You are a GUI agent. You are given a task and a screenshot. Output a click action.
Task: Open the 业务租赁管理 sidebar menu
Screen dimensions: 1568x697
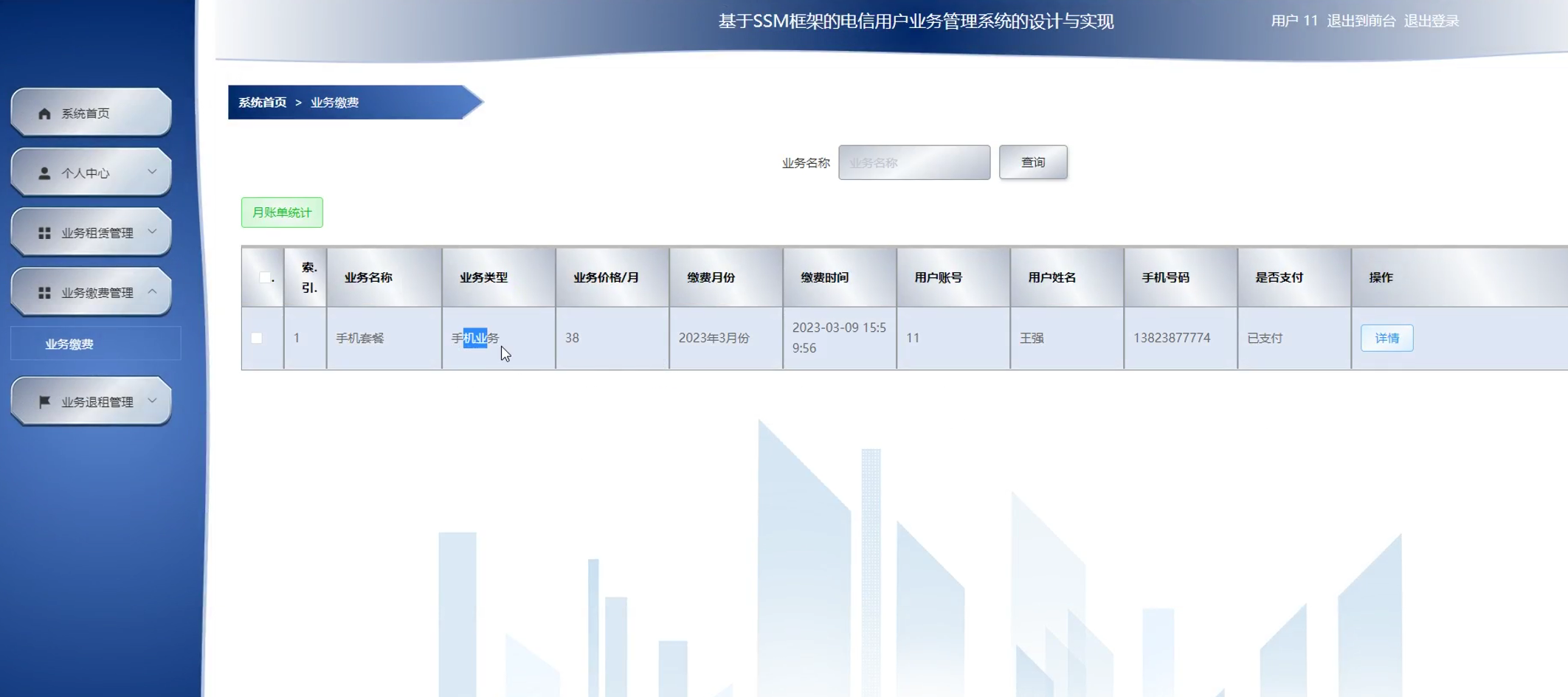[x=91, y=232]
